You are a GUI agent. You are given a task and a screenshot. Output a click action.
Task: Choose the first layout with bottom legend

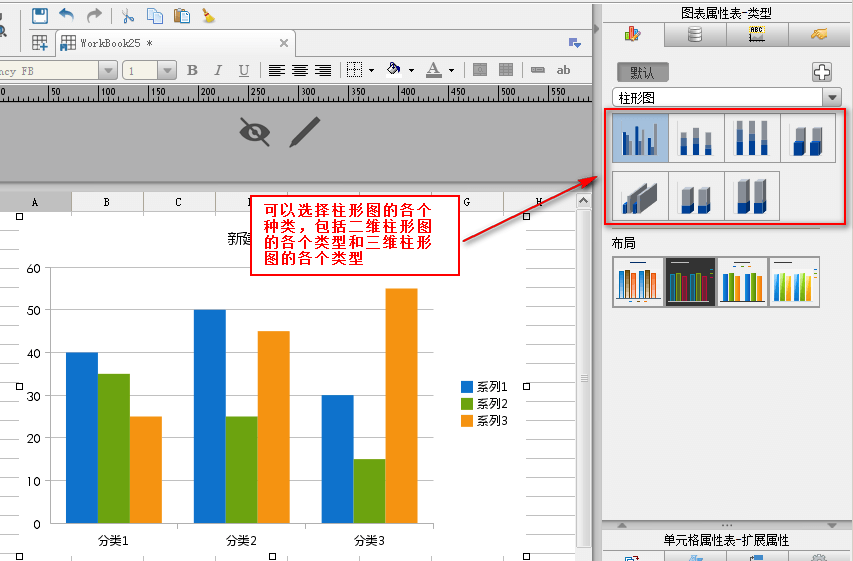(638, 282)
